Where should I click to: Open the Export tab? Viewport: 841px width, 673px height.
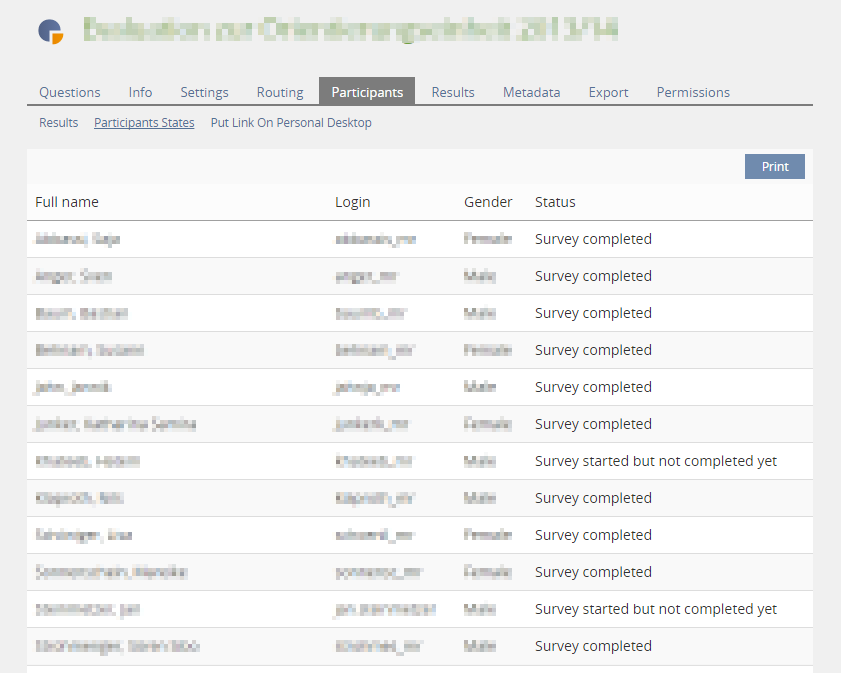608,92
